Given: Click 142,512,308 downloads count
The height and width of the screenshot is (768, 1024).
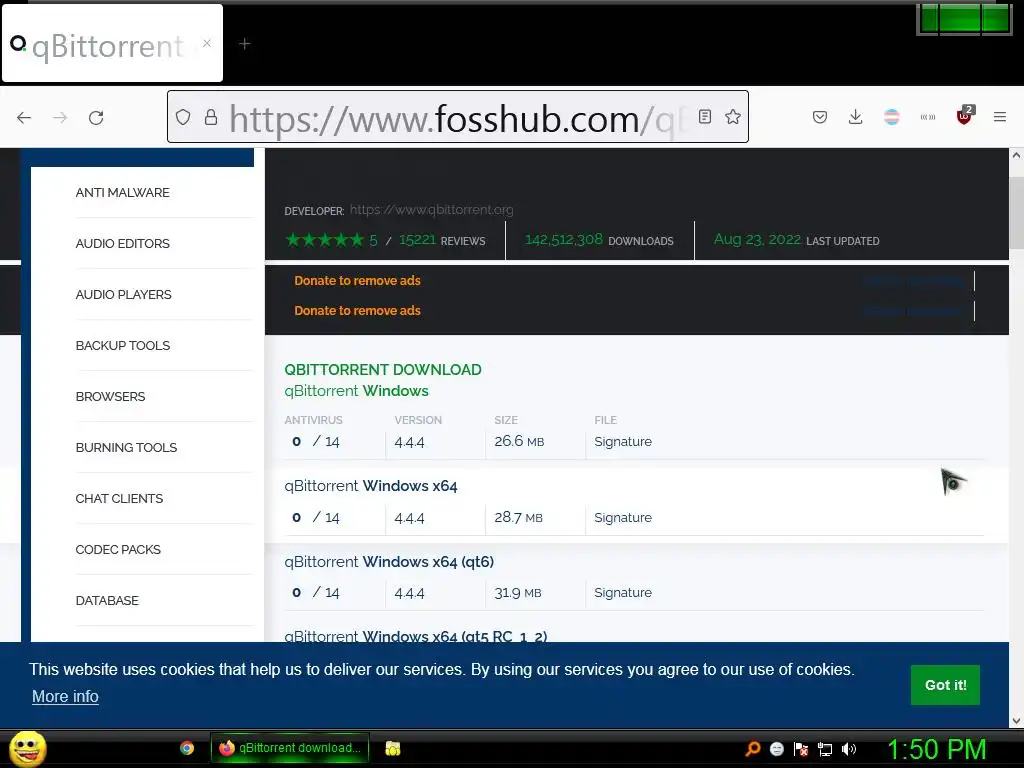Looking at the screenshot, I should coord(564,240).
